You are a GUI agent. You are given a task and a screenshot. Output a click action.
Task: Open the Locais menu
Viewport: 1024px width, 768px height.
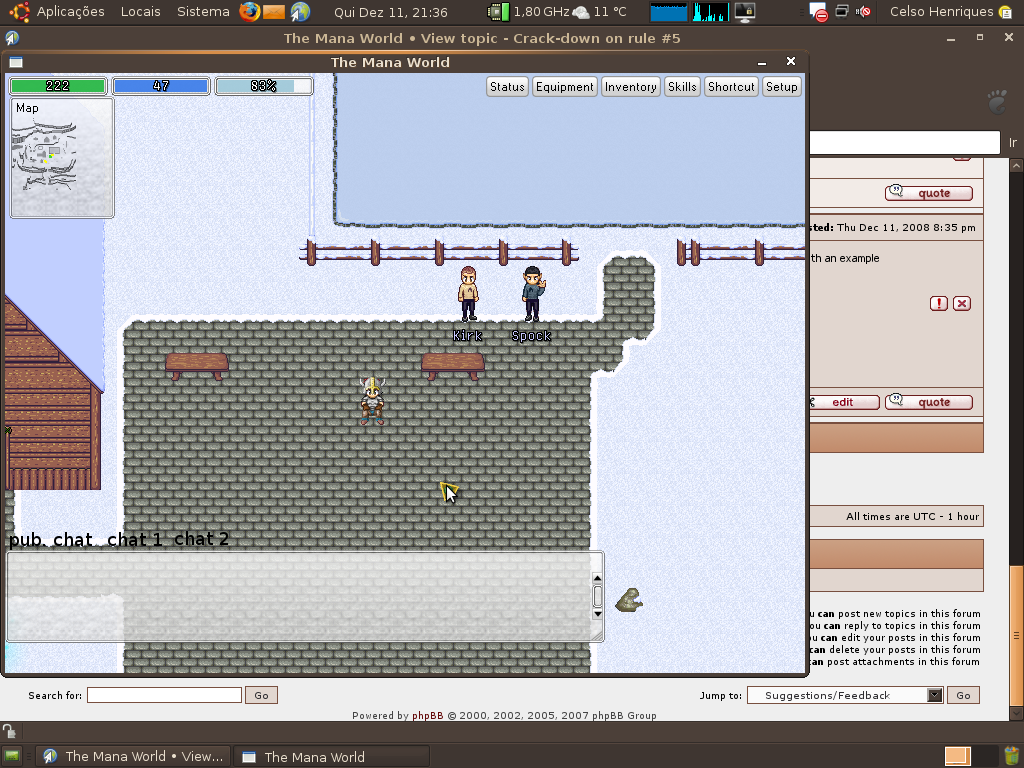coord(140,12)
